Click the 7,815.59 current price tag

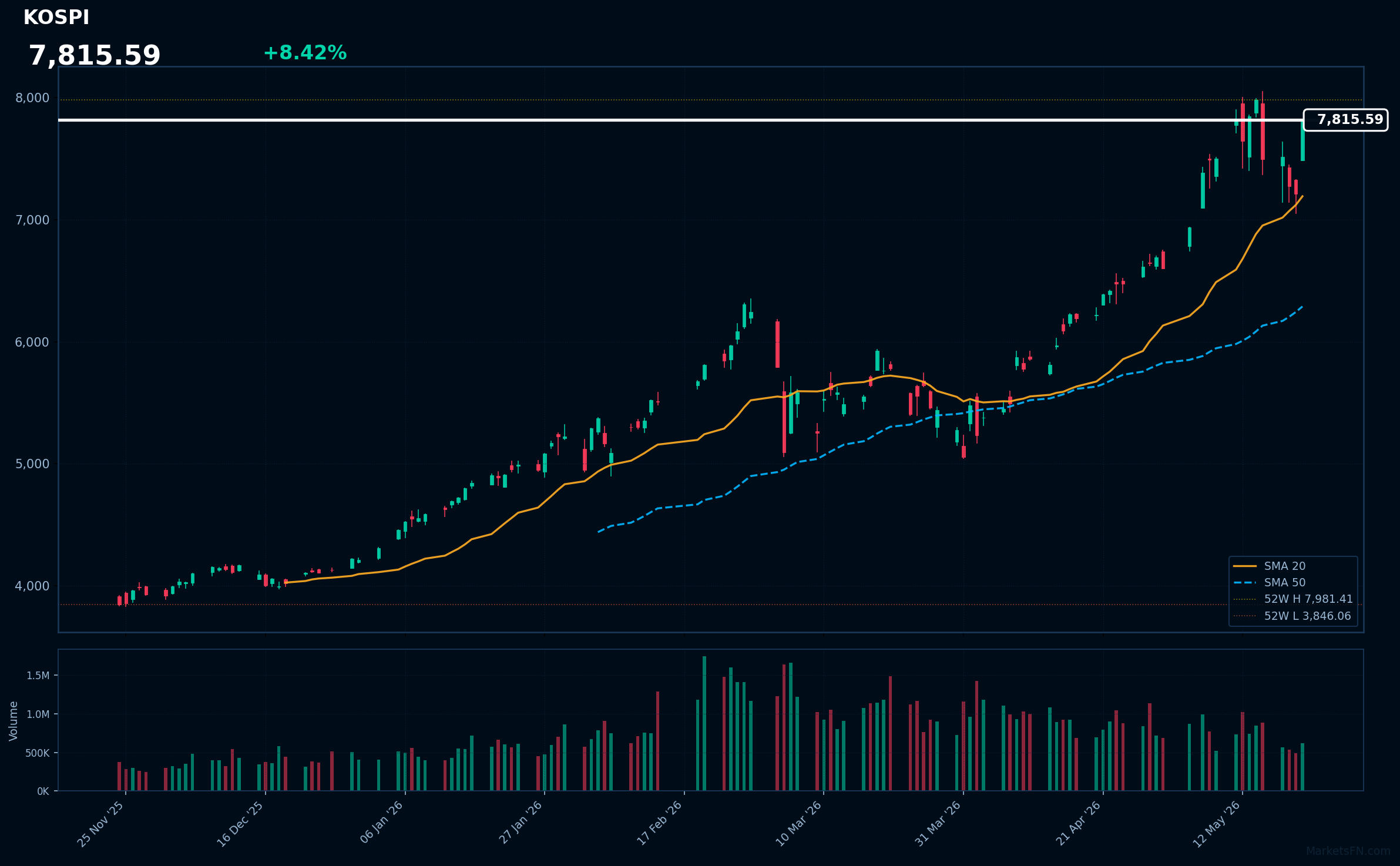[x=1345, y=120]
